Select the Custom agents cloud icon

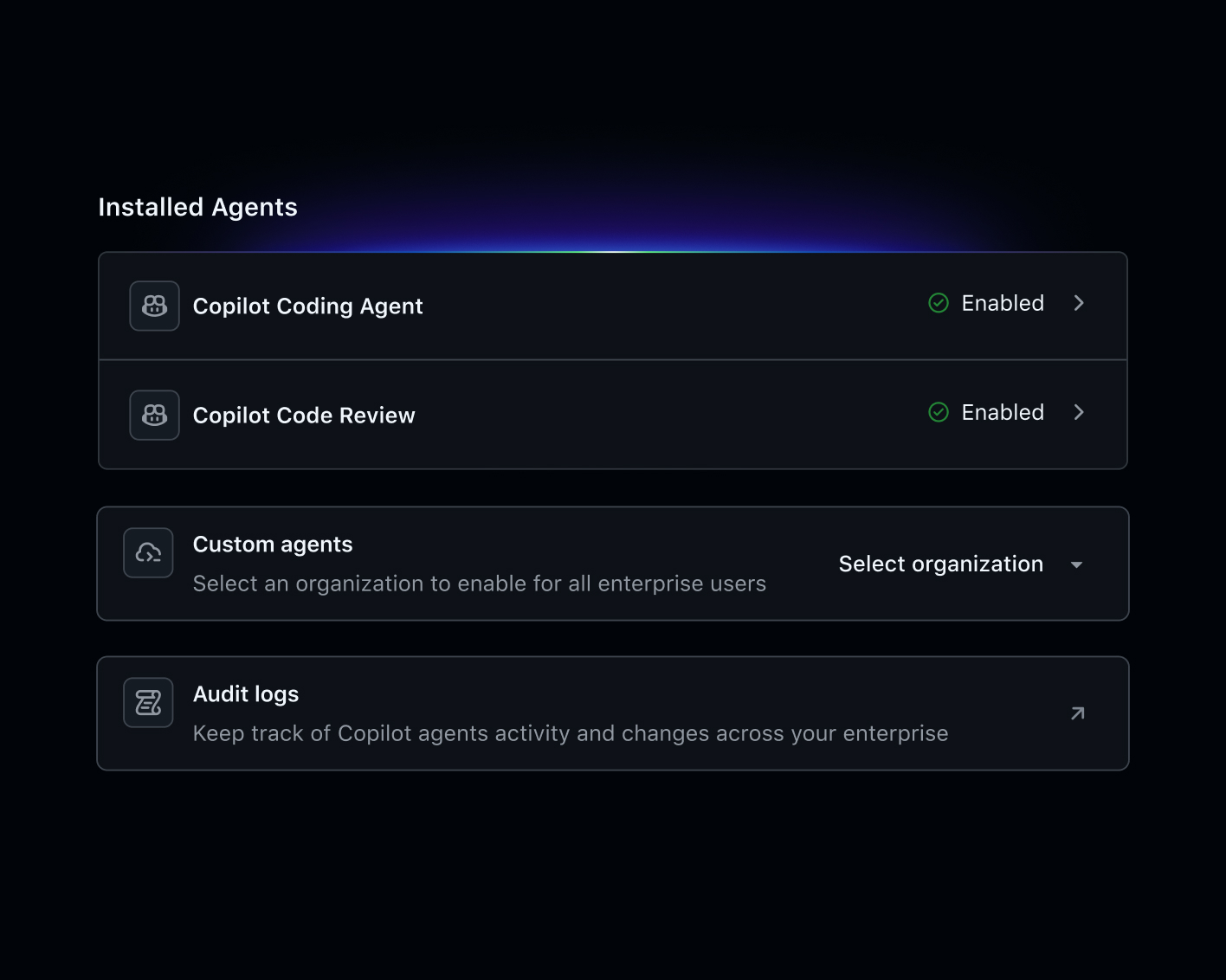(147, 553)
